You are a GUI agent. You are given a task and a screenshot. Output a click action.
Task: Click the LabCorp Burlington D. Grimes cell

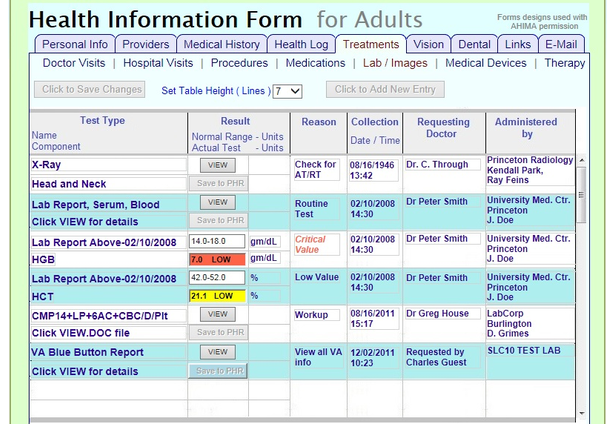click(x=530, y=324)
